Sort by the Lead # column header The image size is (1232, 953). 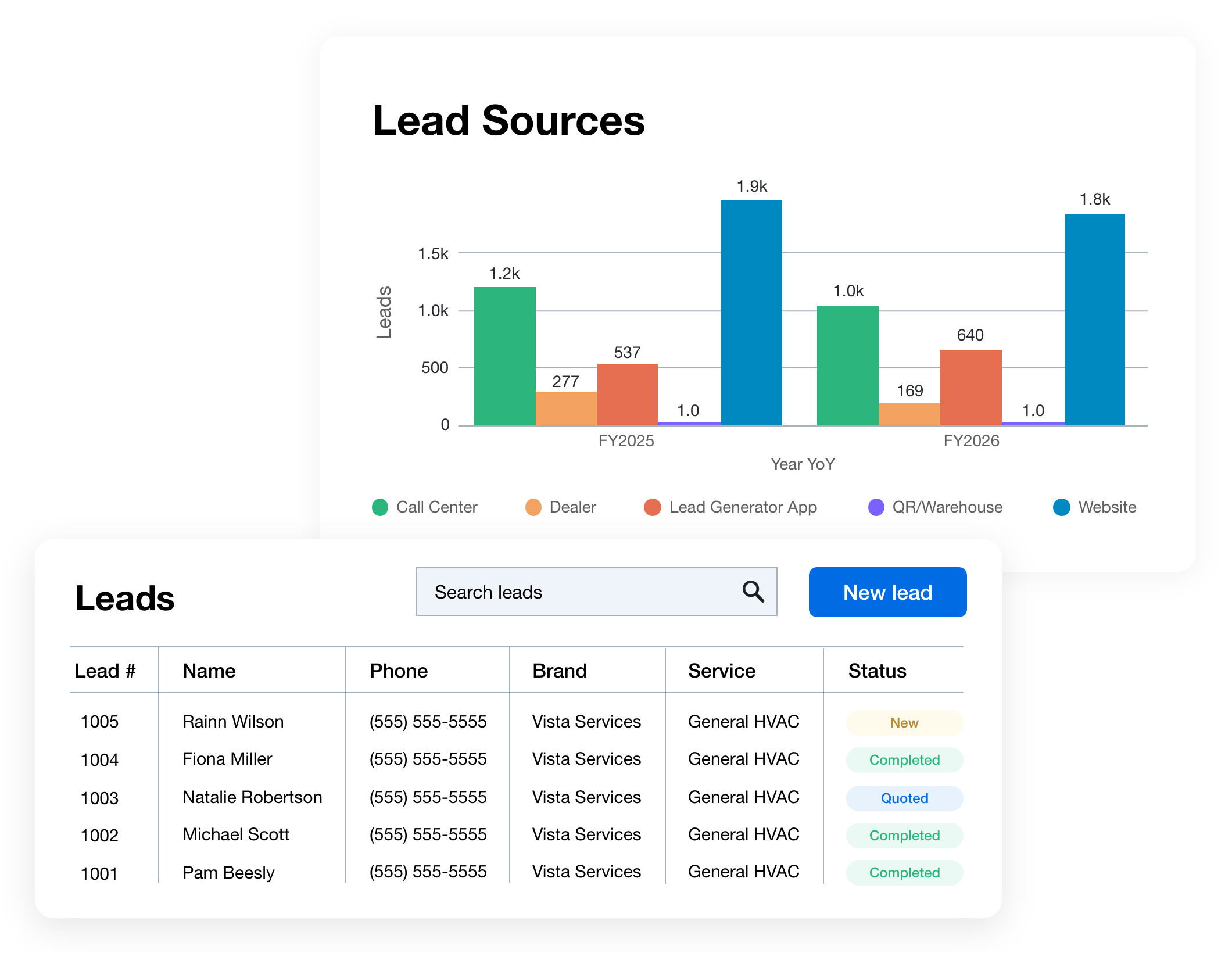tap(105, 671)
